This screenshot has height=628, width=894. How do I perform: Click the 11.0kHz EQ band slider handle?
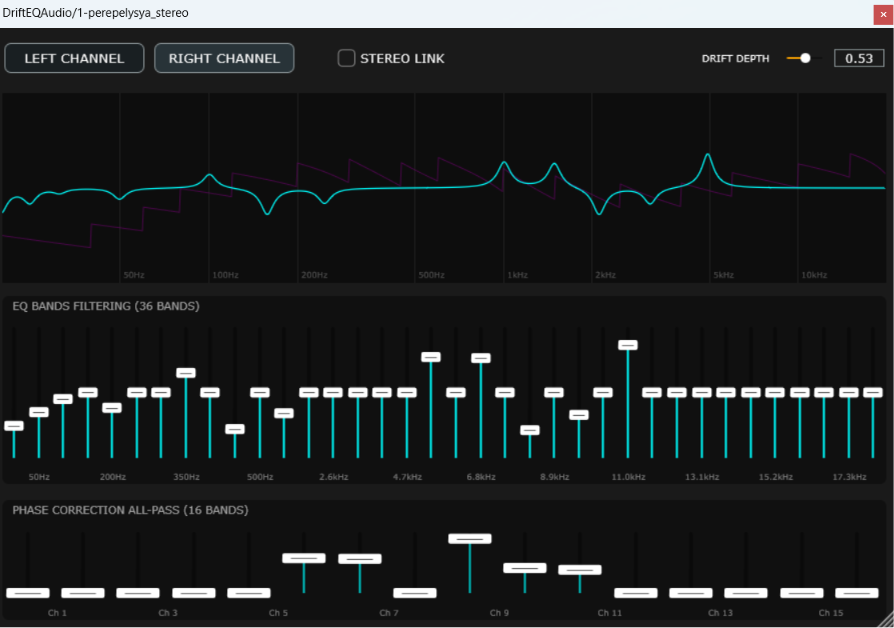(628, 345)
